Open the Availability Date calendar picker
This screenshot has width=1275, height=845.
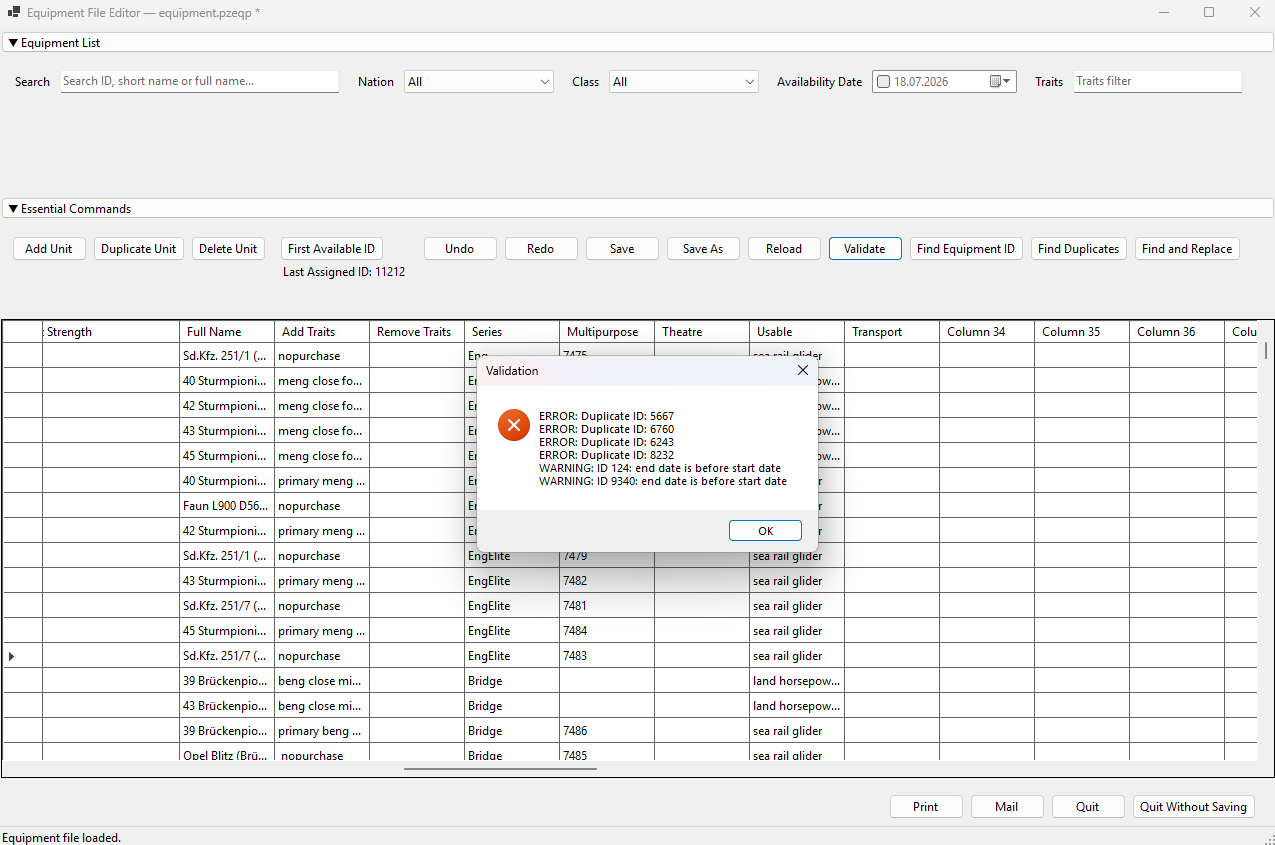pos(1000,82)
